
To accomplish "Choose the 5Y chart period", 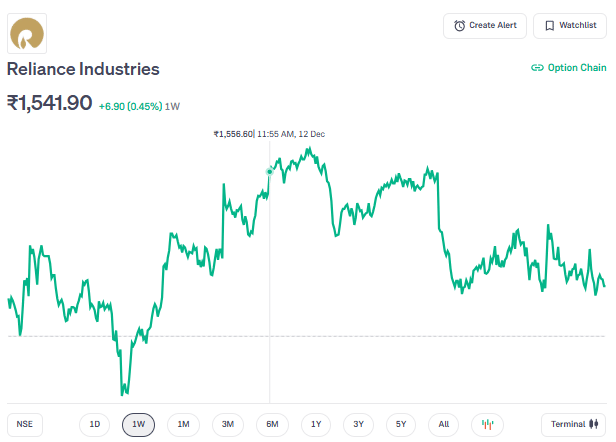I will tap(402, 424).
